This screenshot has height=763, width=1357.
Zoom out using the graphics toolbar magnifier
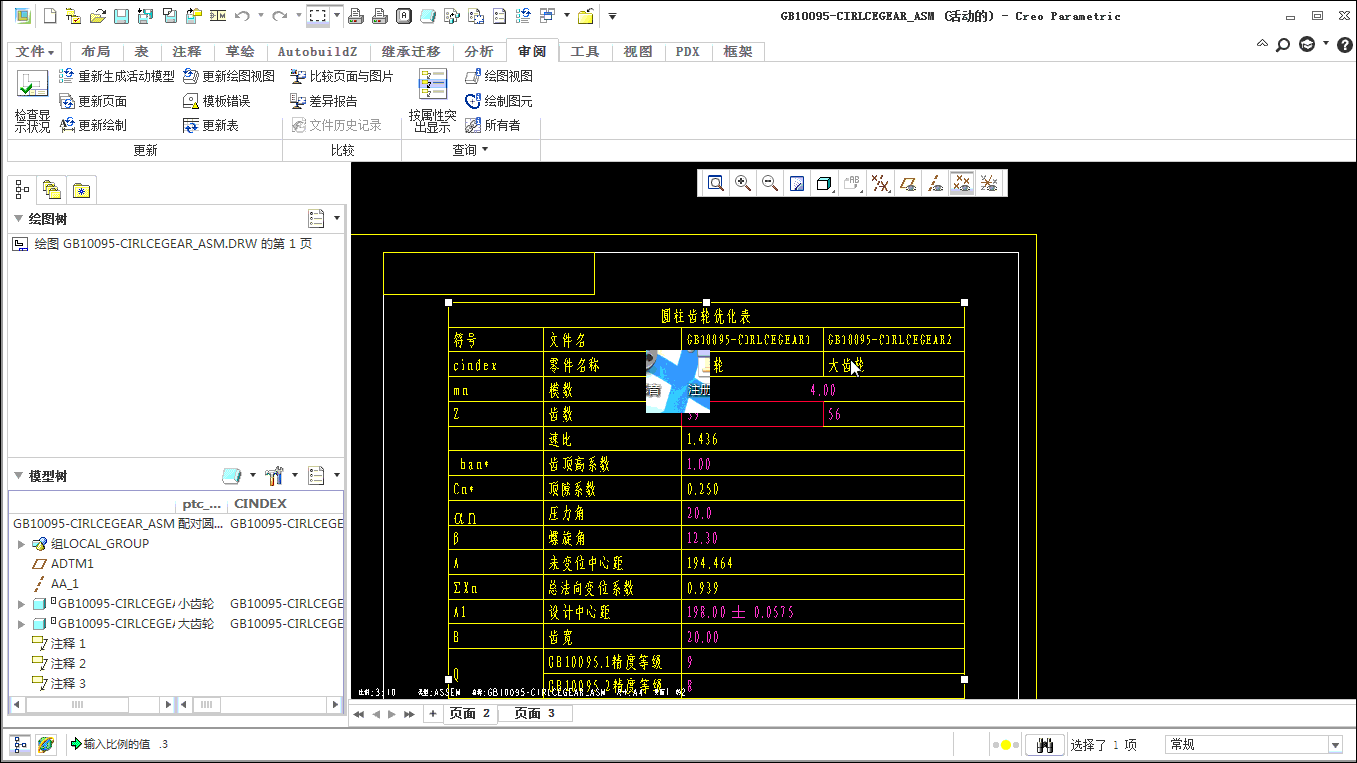(770, 183)
